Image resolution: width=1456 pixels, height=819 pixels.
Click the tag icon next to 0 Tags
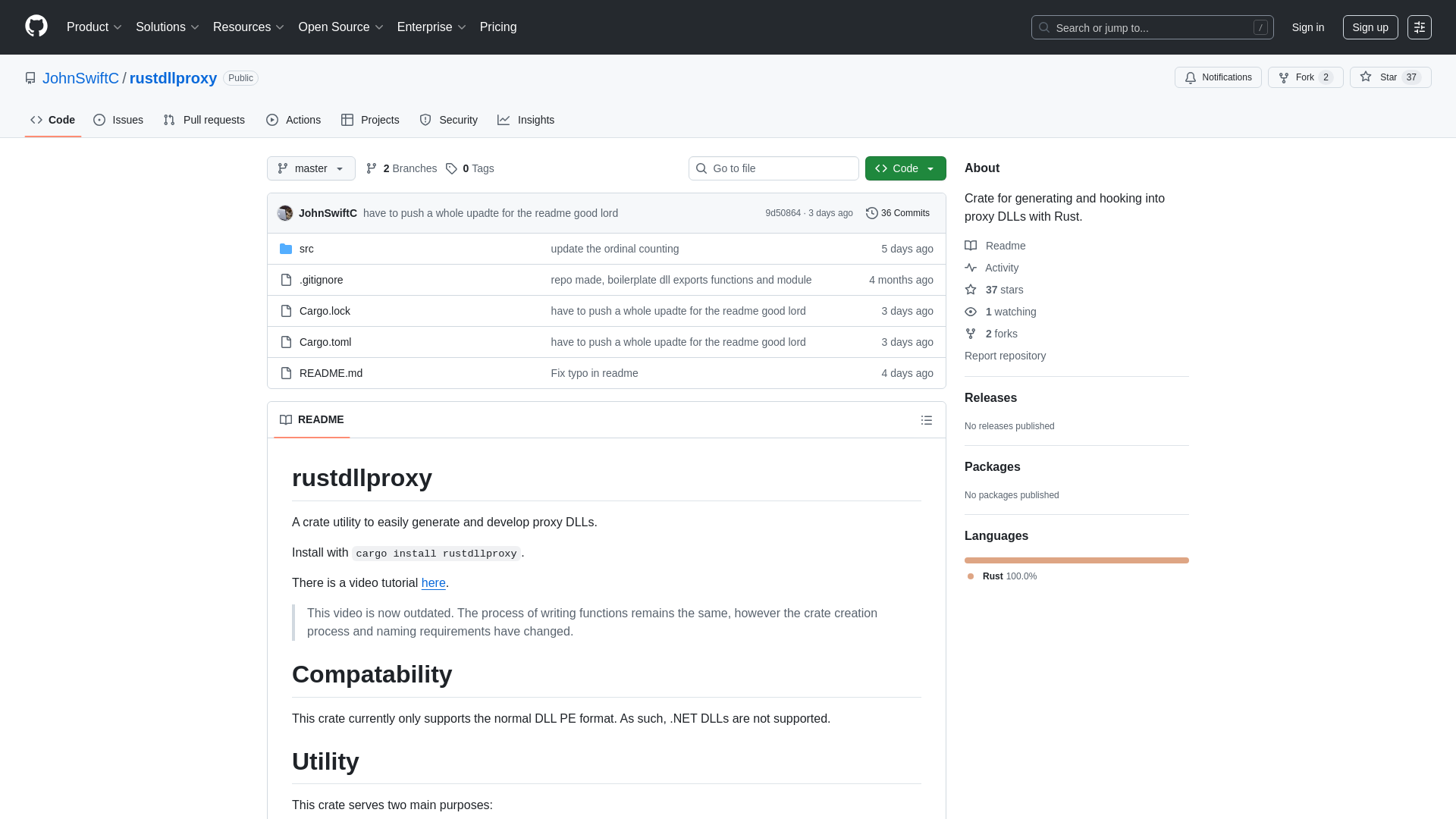(451, 168)
